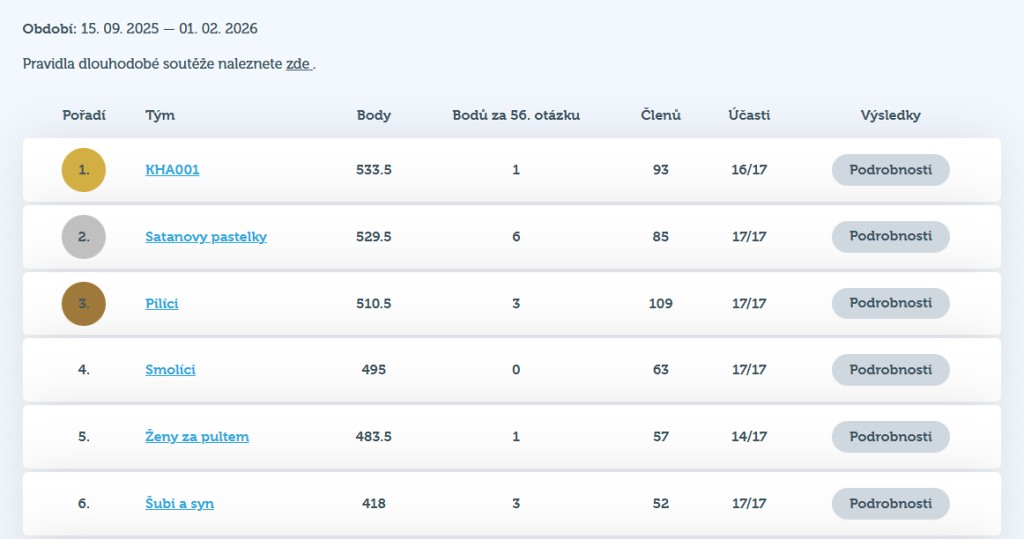
Task: Go to team Pilíci page
Action: tap(162, 303)
